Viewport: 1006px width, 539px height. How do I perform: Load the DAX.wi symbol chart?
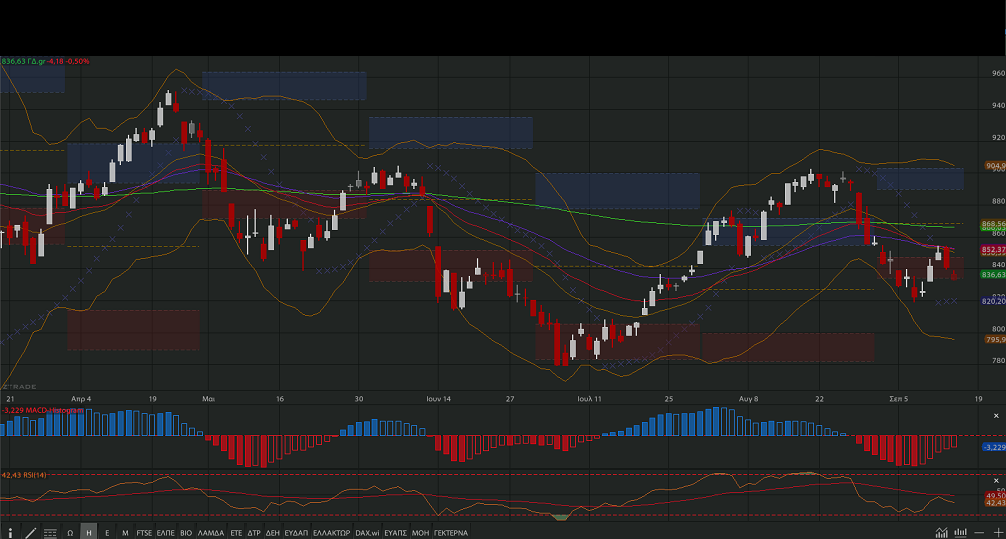[x=368, y=533]
